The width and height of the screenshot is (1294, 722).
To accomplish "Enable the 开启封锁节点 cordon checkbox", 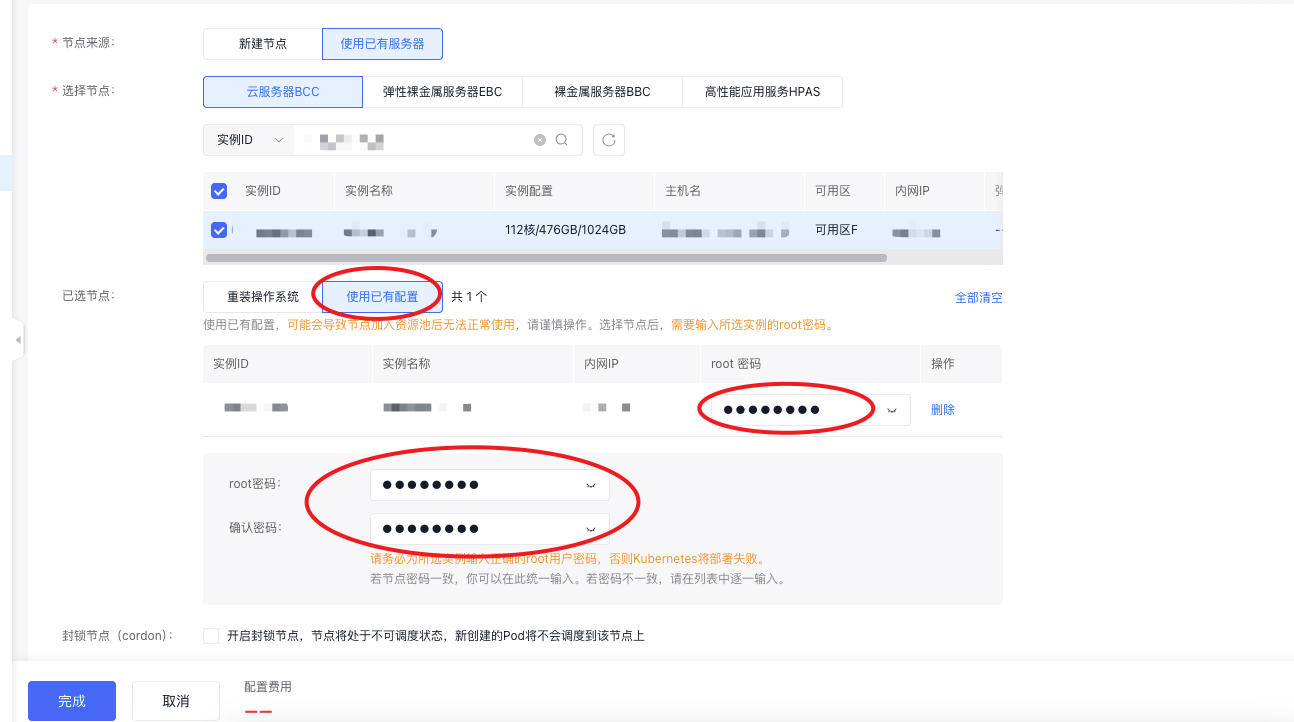I will point(211,636).
